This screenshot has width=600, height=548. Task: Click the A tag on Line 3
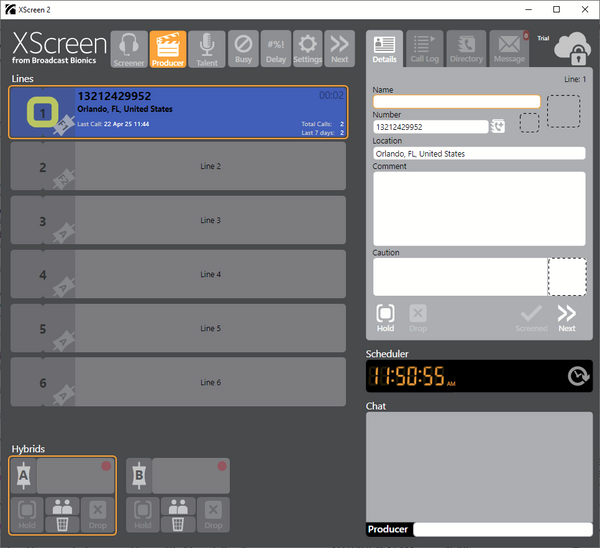coord(64,233)
